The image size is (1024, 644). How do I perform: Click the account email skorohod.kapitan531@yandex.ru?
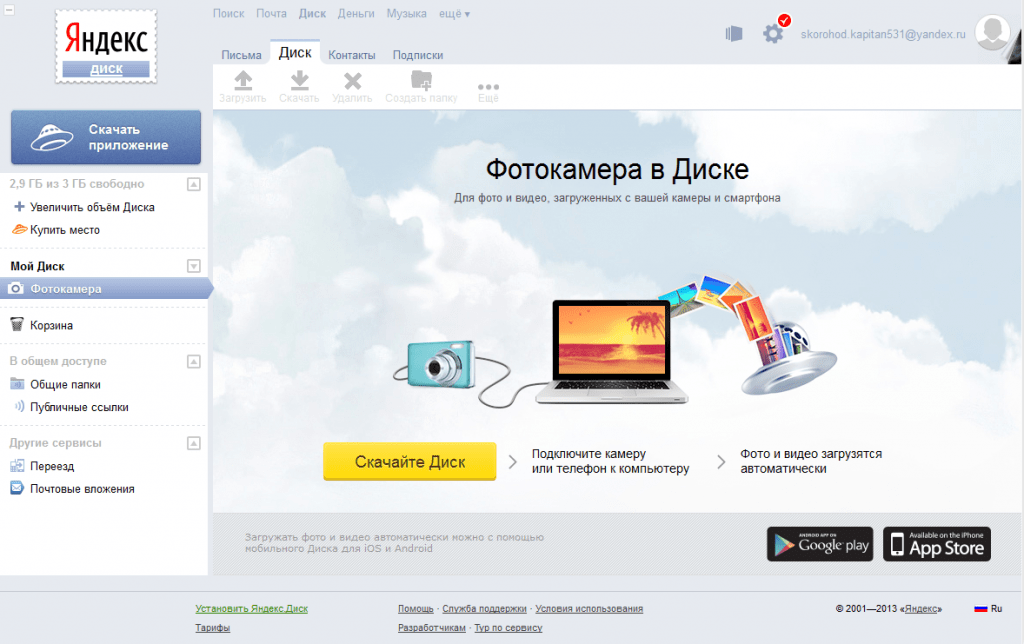coord(883,34)
